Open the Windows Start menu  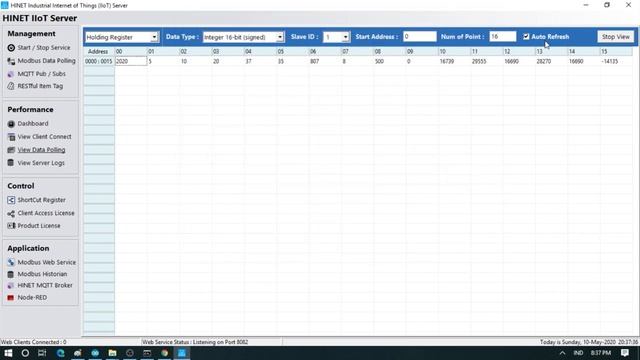click(x=8, y=353)
